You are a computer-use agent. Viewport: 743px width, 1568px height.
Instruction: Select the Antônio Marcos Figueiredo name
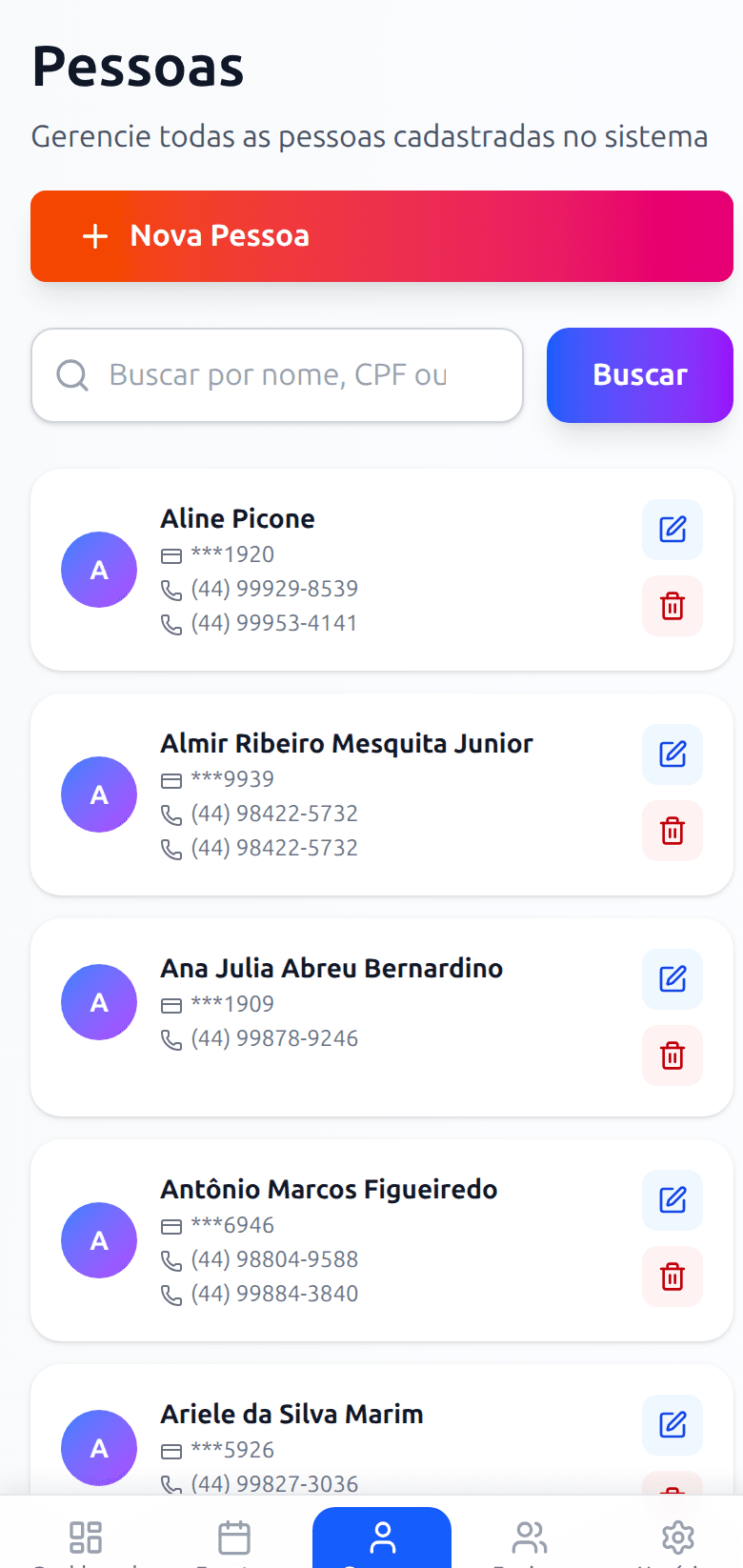coord(329,1190)
